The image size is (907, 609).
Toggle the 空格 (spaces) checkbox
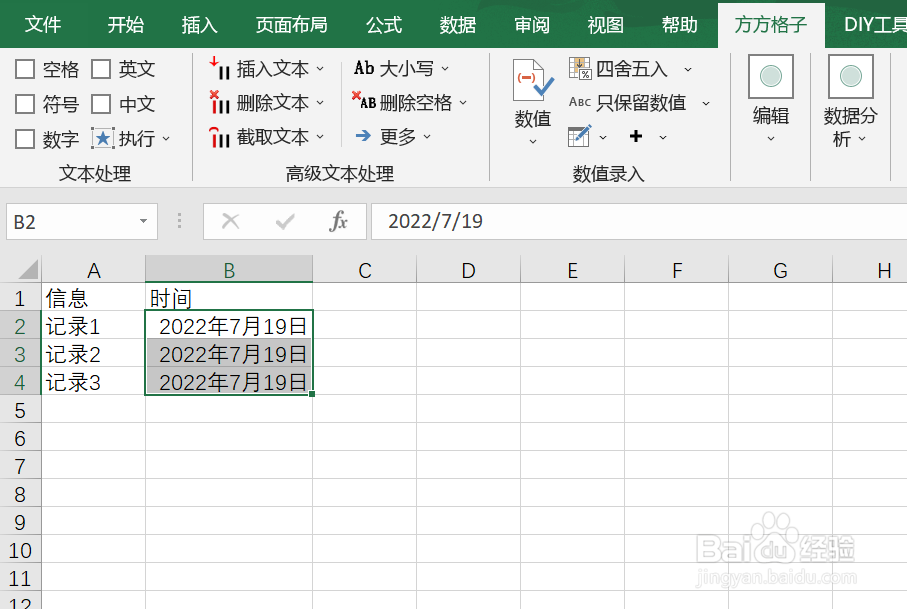(25, 69)
